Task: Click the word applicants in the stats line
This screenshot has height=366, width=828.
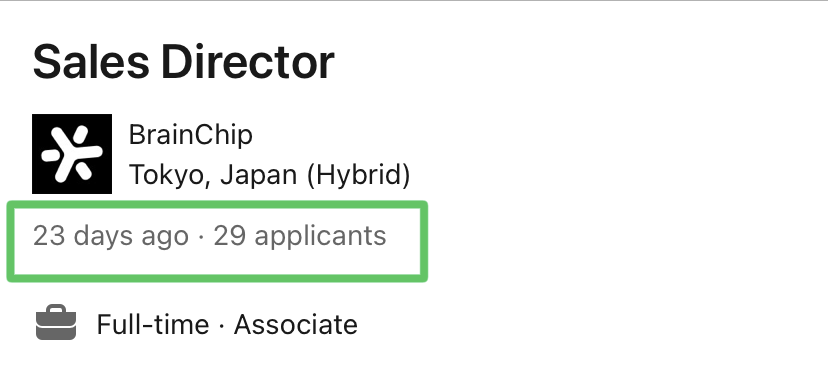Action: coord(320,237)
